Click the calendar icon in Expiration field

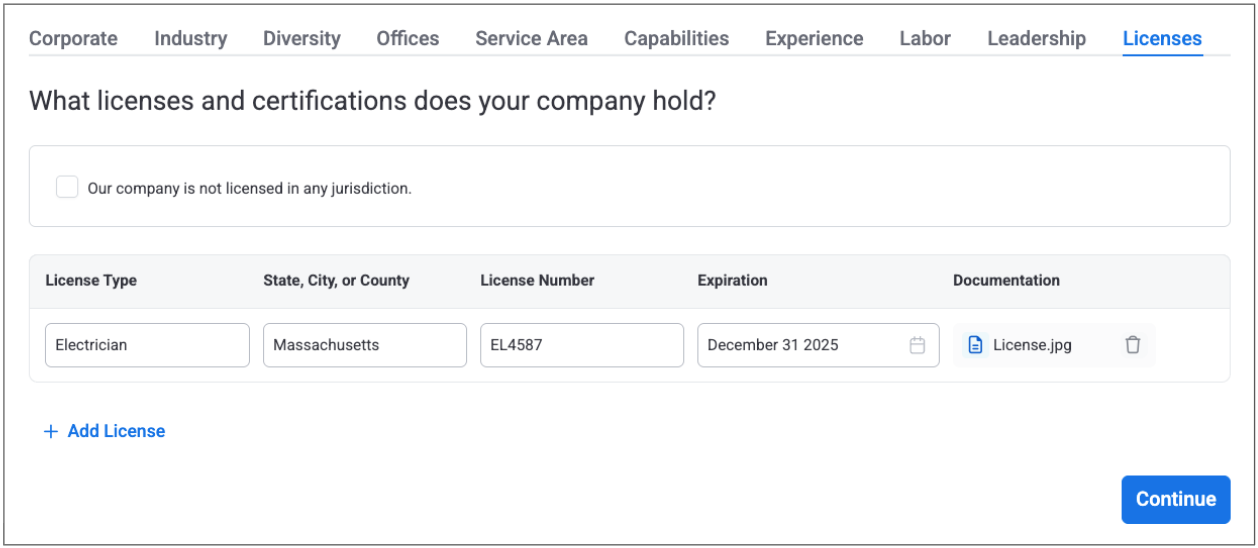917,345
